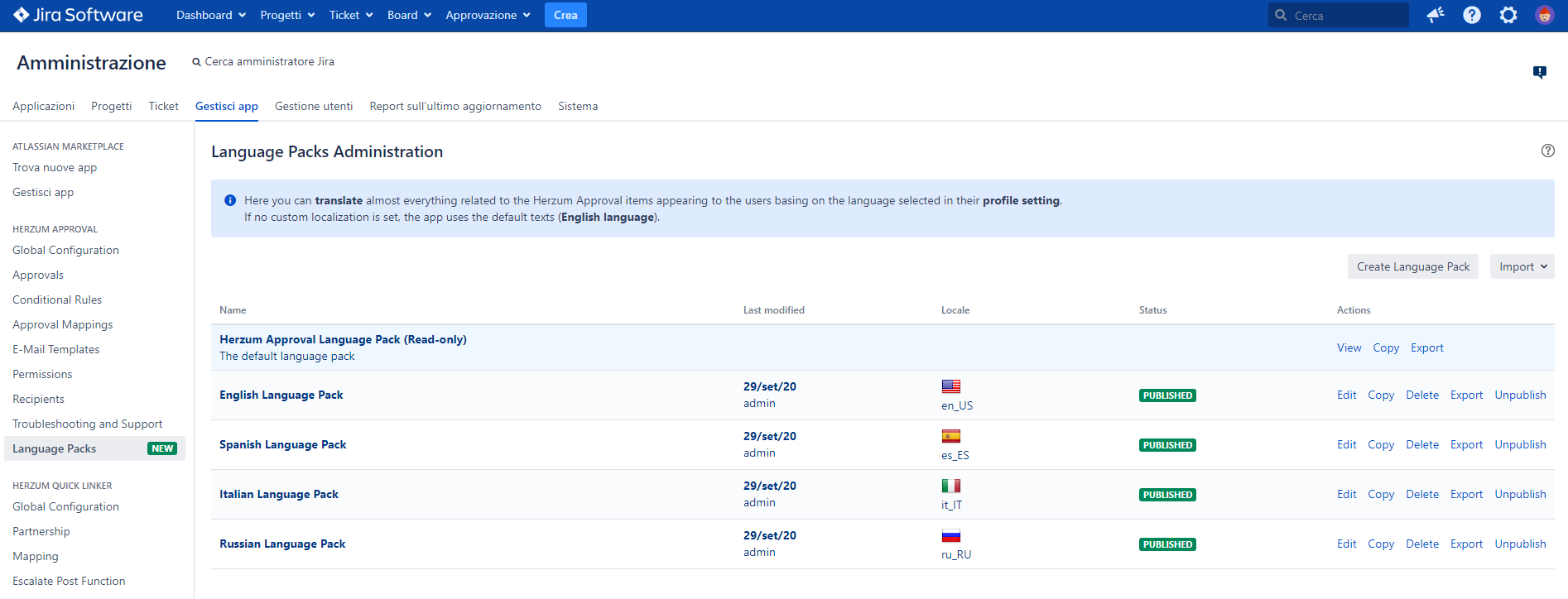Image resolution: width=1568 pixels, height=599 pixels.
Task: Click the Crea button
Action: [565, 15]
